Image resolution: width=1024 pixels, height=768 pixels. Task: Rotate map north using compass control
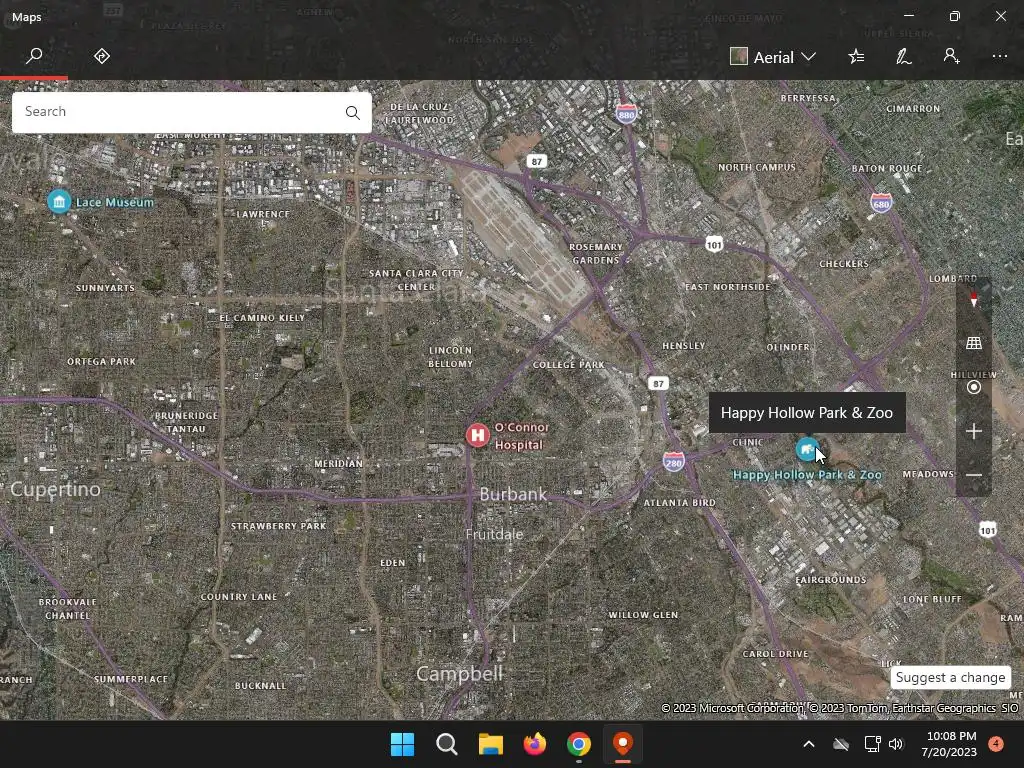973,299
